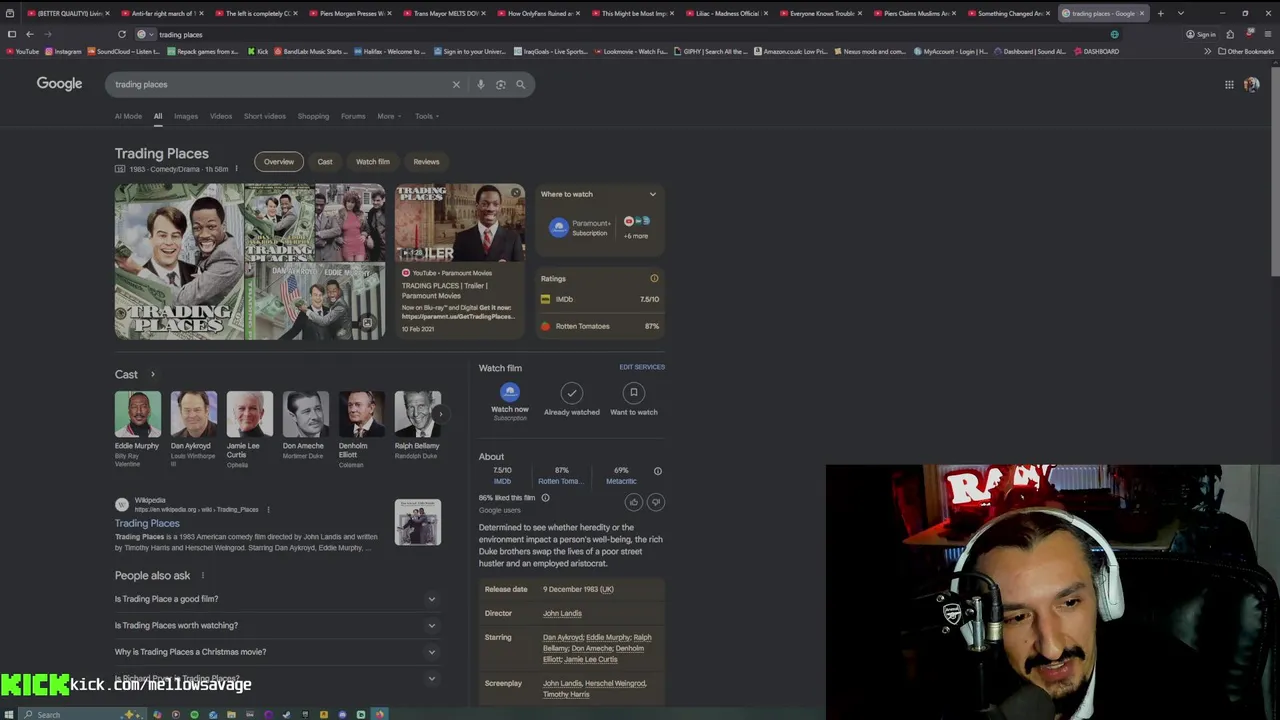Expand 'Is Trading Places worth watching?'
1280x720 pixels.
click(277, 625)
